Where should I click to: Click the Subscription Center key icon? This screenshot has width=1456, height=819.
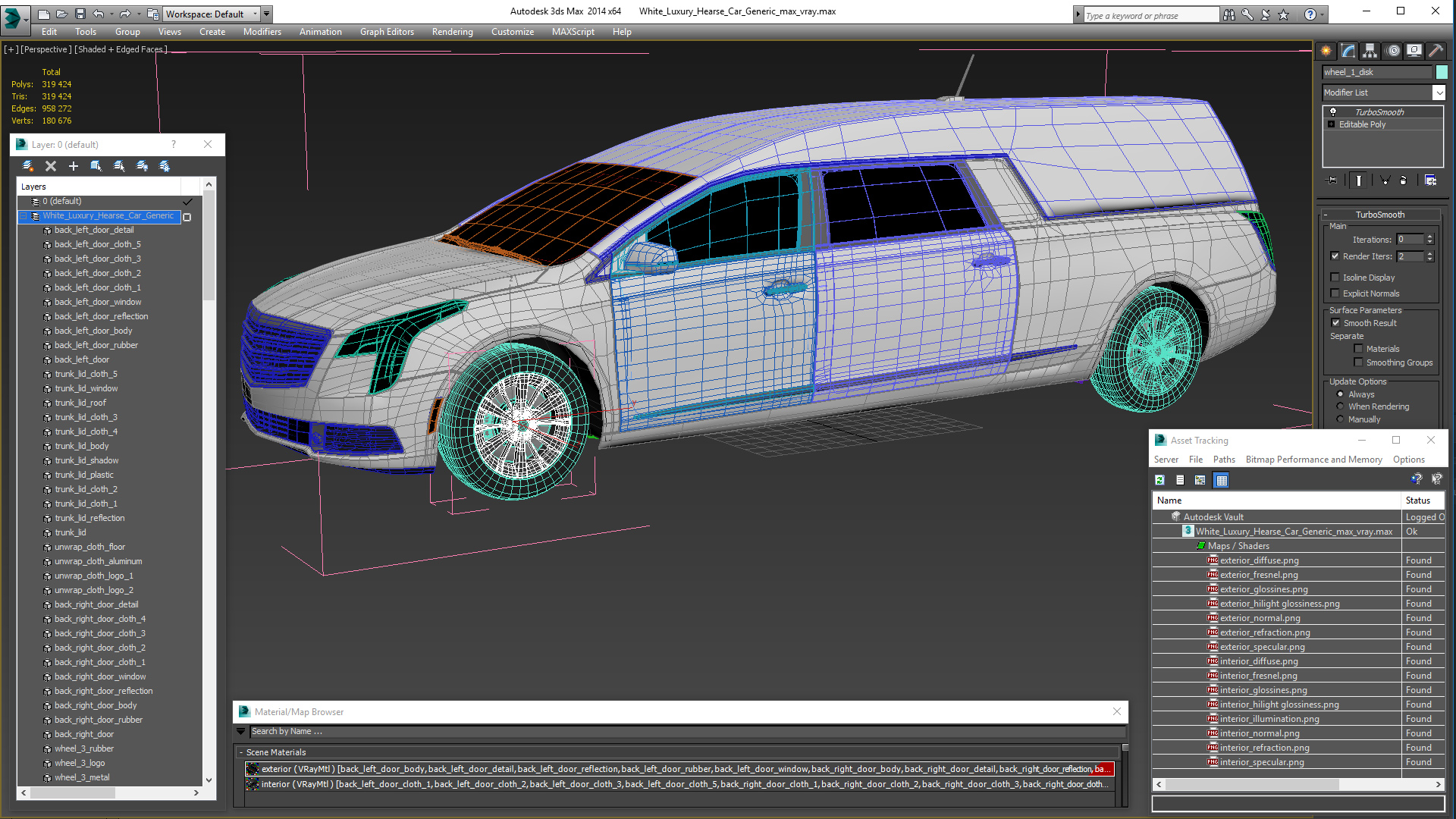1247,14
